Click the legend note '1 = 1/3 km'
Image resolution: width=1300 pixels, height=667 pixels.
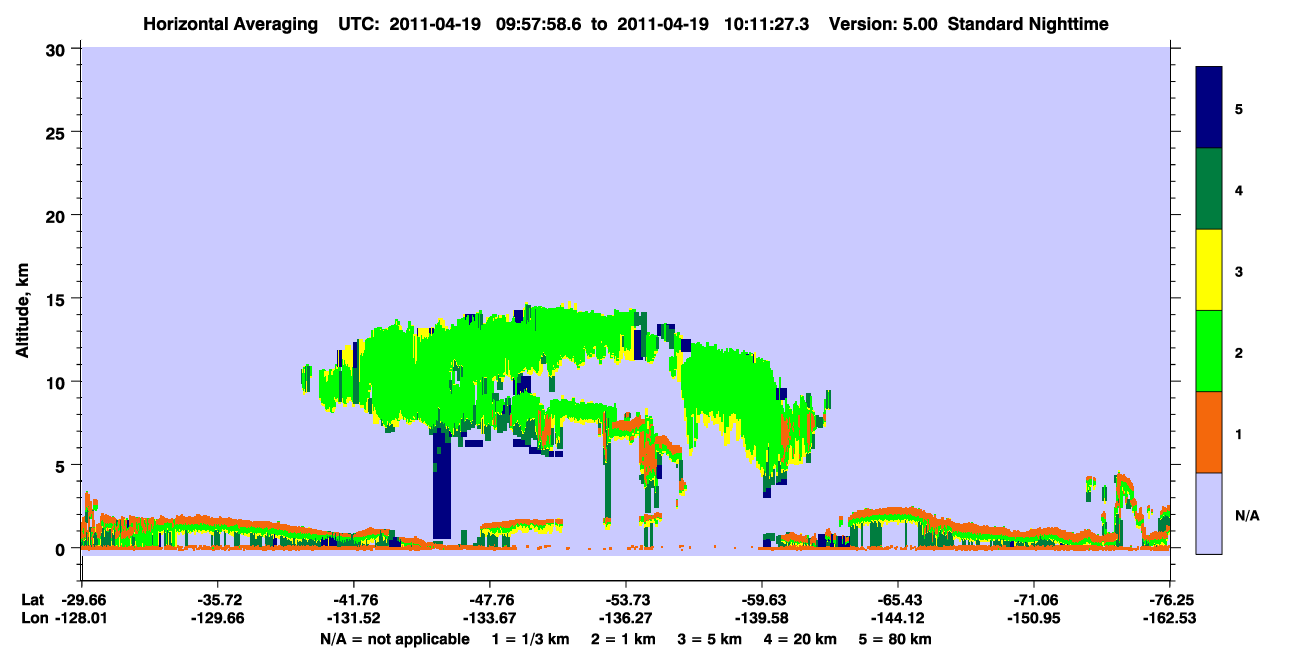coord(529,639)
